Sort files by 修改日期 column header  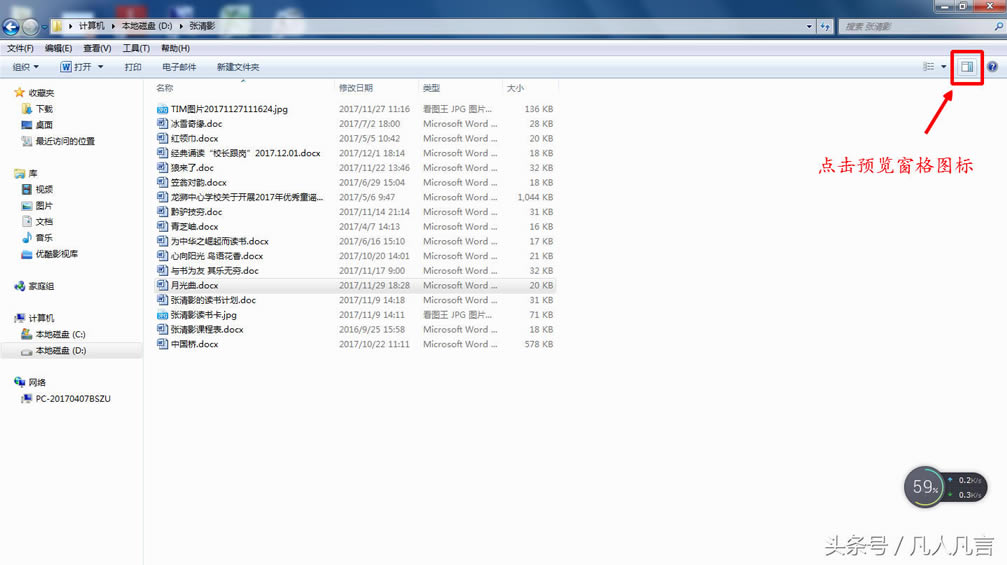(356, 88)
